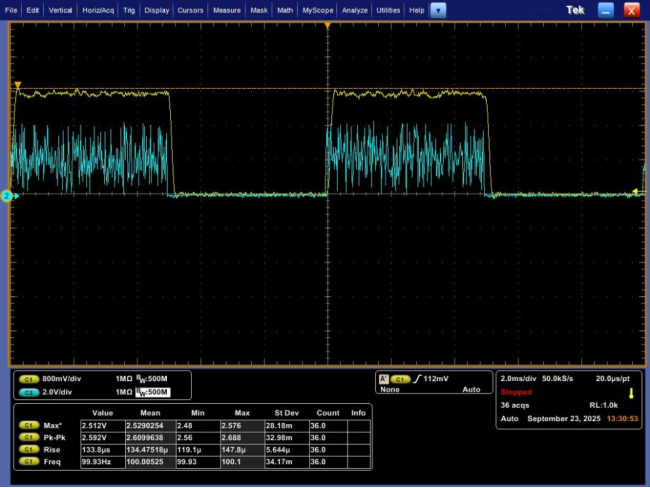Click the Count column header
The image size is (650, 488).
pos(328,413)
